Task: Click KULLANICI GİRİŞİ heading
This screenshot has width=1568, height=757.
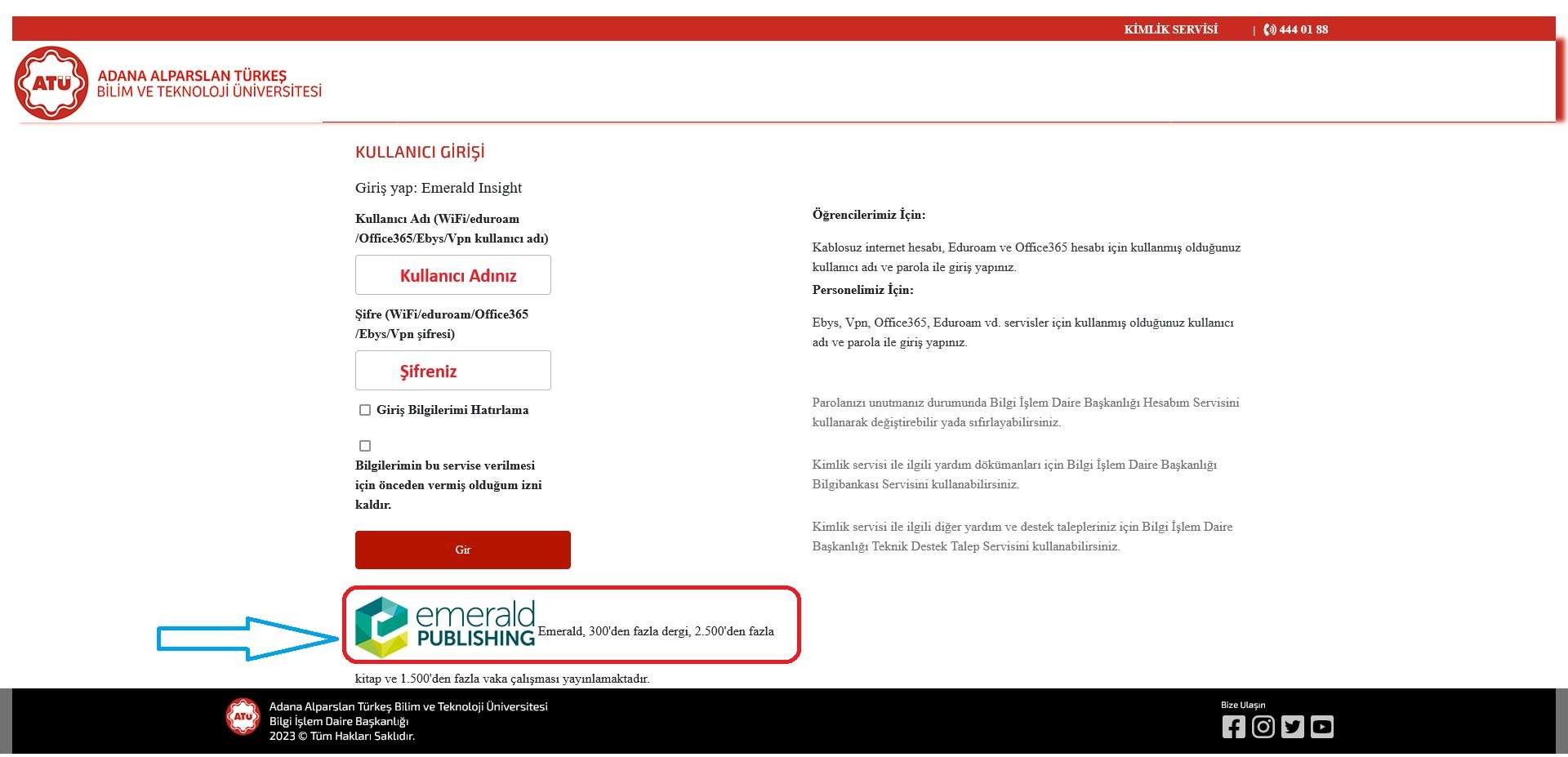Action: [420, 152]
